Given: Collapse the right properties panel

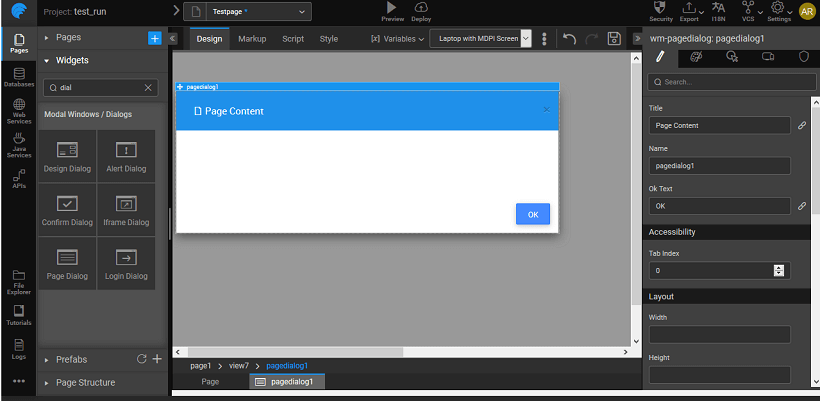Looking at the screenshot, I should click(637, 39).
